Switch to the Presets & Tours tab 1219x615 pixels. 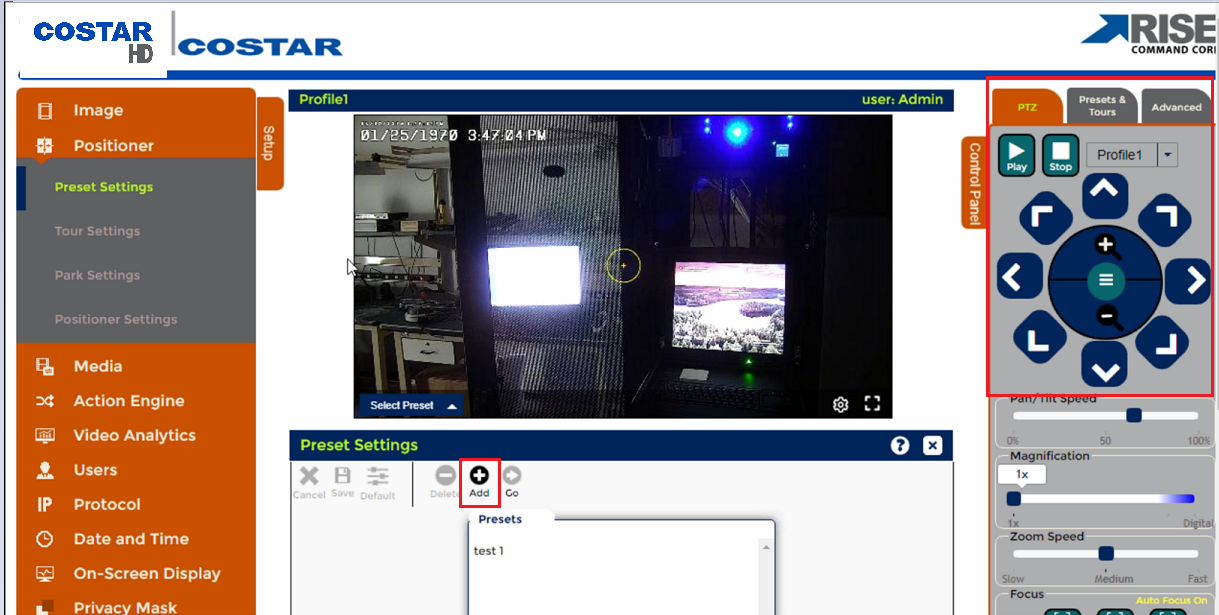[1102, 106]
